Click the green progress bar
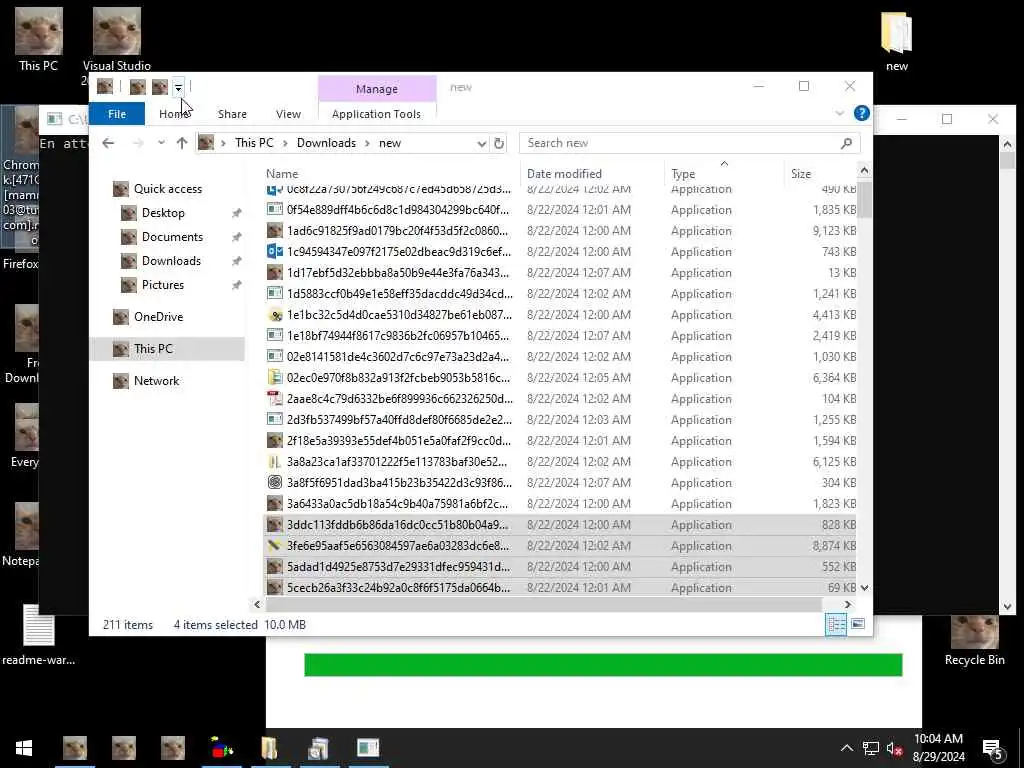Viewport: 1024px width, 768px height. (603, 665)
